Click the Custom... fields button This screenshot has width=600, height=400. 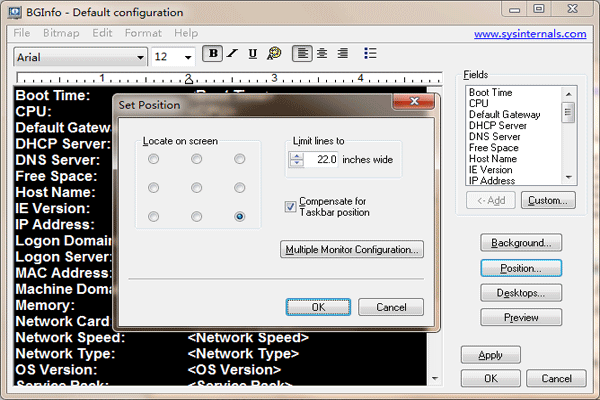(548, 200)
